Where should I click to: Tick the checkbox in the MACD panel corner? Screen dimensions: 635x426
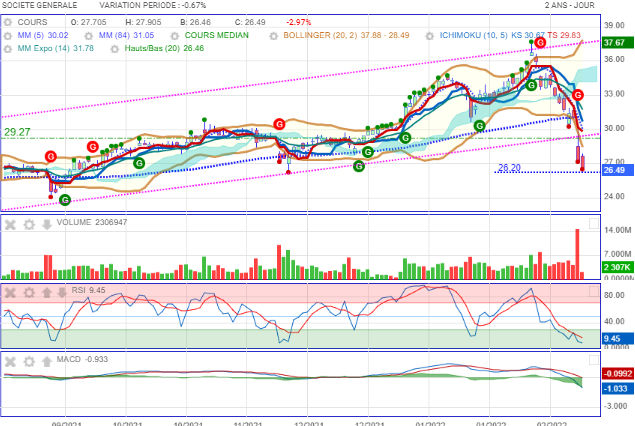(x=594, y=360)
